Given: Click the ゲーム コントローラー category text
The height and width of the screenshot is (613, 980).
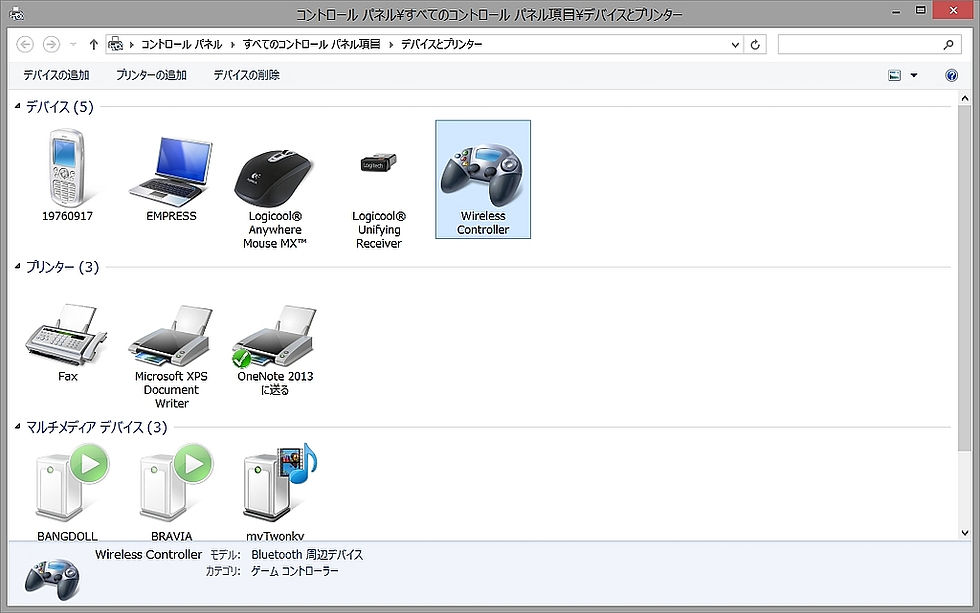Looking at the screenshot, I should (294, 571).
